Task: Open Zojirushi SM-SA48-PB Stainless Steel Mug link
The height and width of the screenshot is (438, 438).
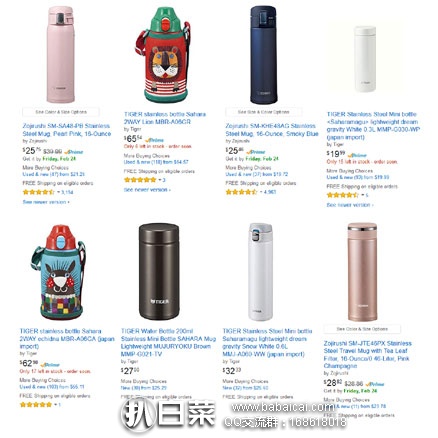Action: pos(67,130)
